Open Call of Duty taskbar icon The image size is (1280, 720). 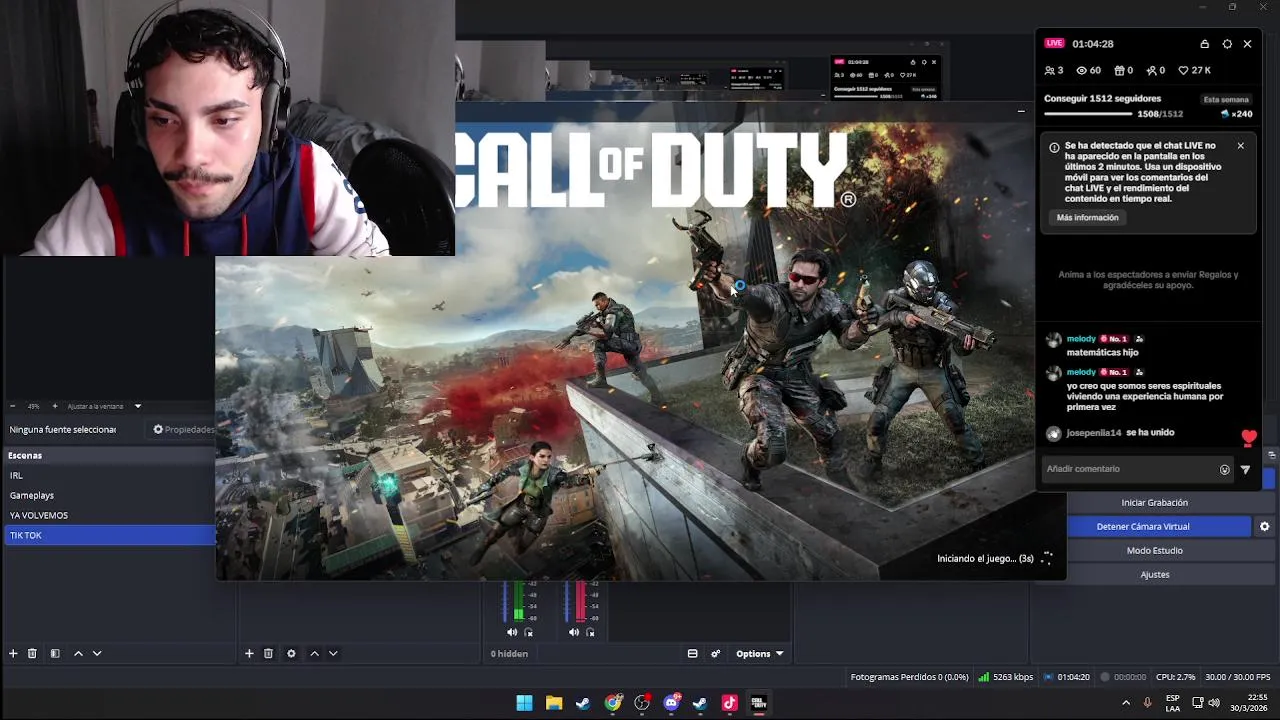759,703
